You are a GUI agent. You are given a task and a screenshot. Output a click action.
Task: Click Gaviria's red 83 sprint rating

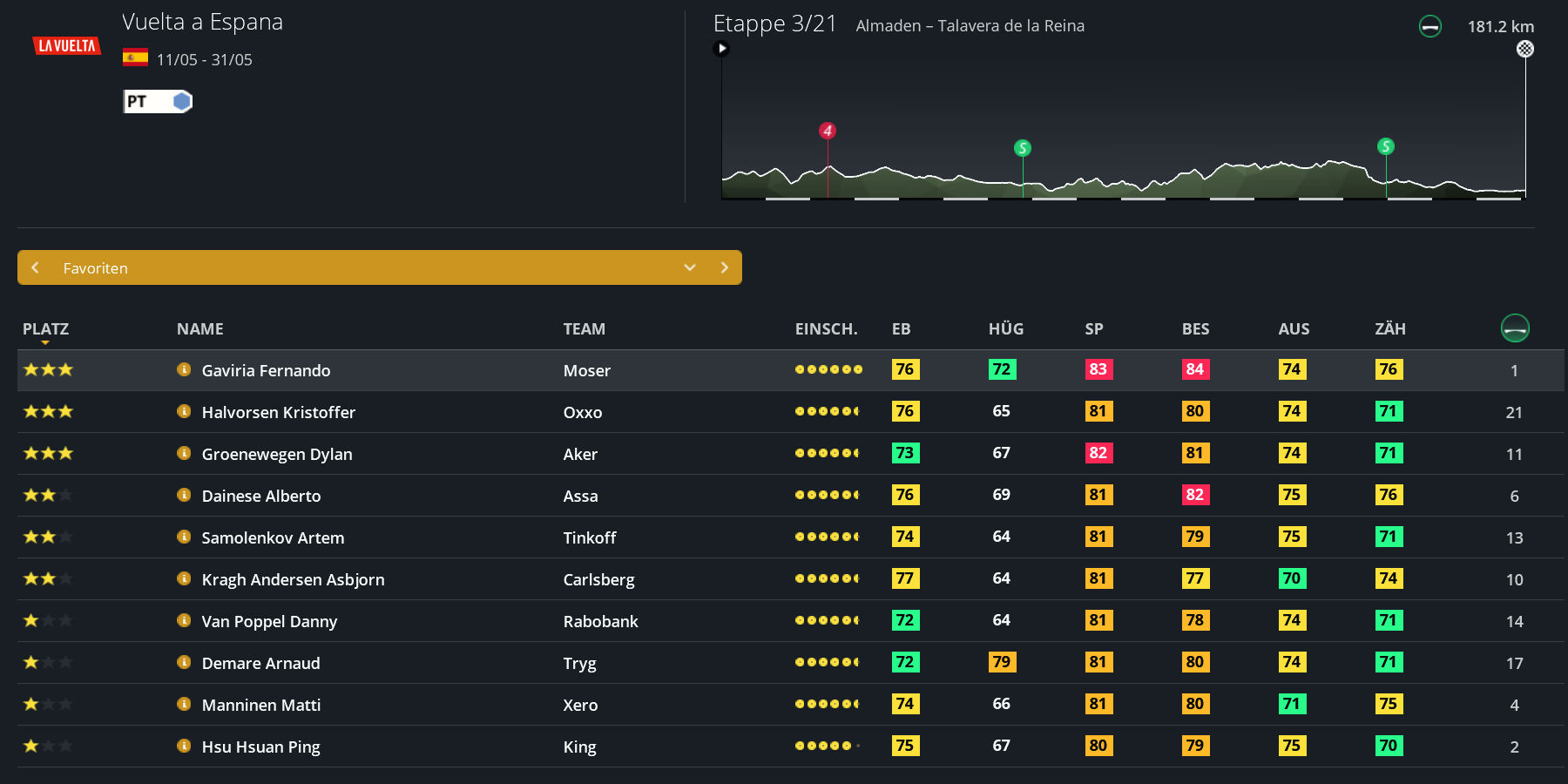[1098, 369]
